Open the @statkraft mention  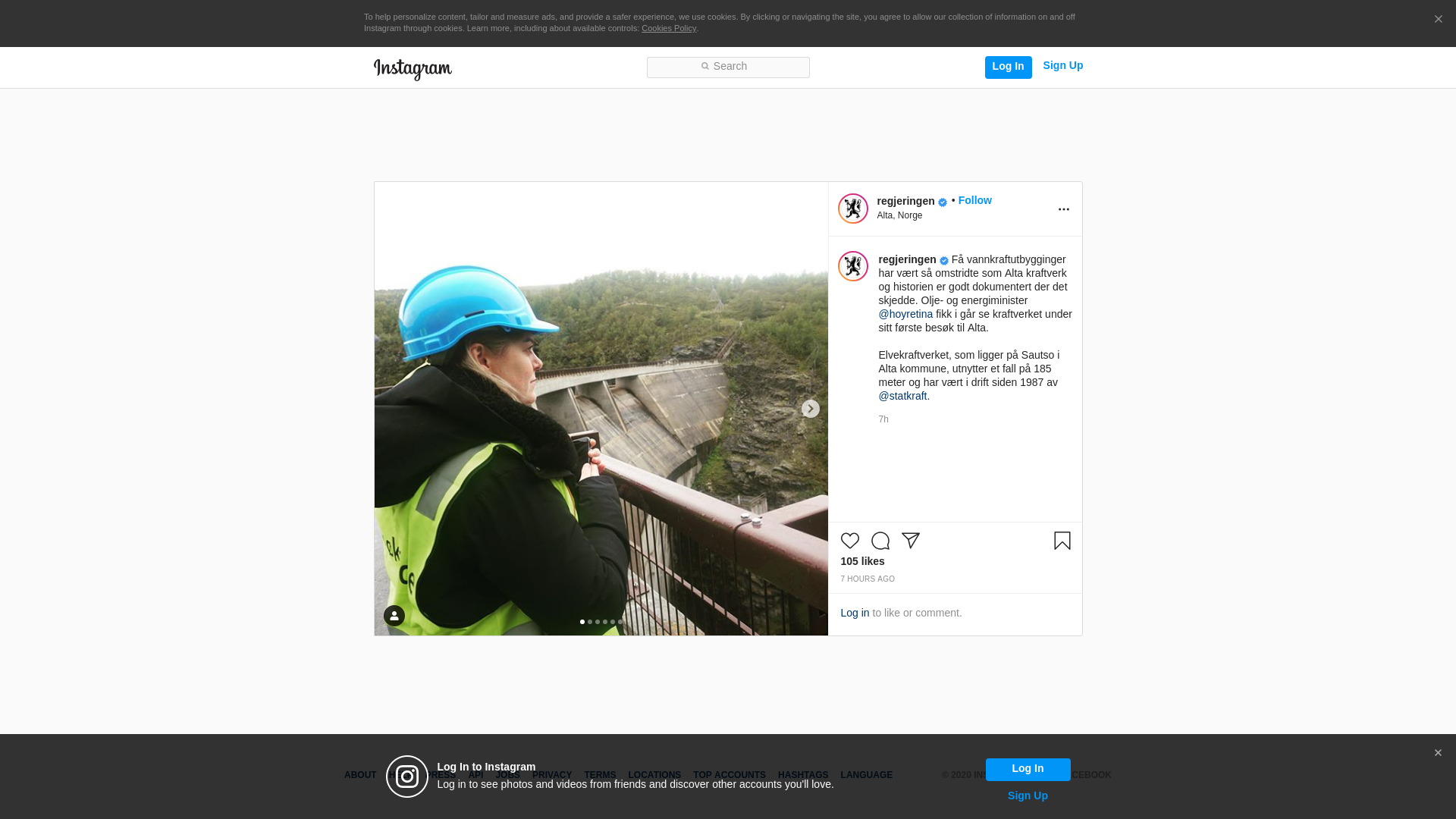[x=903, y=396]
